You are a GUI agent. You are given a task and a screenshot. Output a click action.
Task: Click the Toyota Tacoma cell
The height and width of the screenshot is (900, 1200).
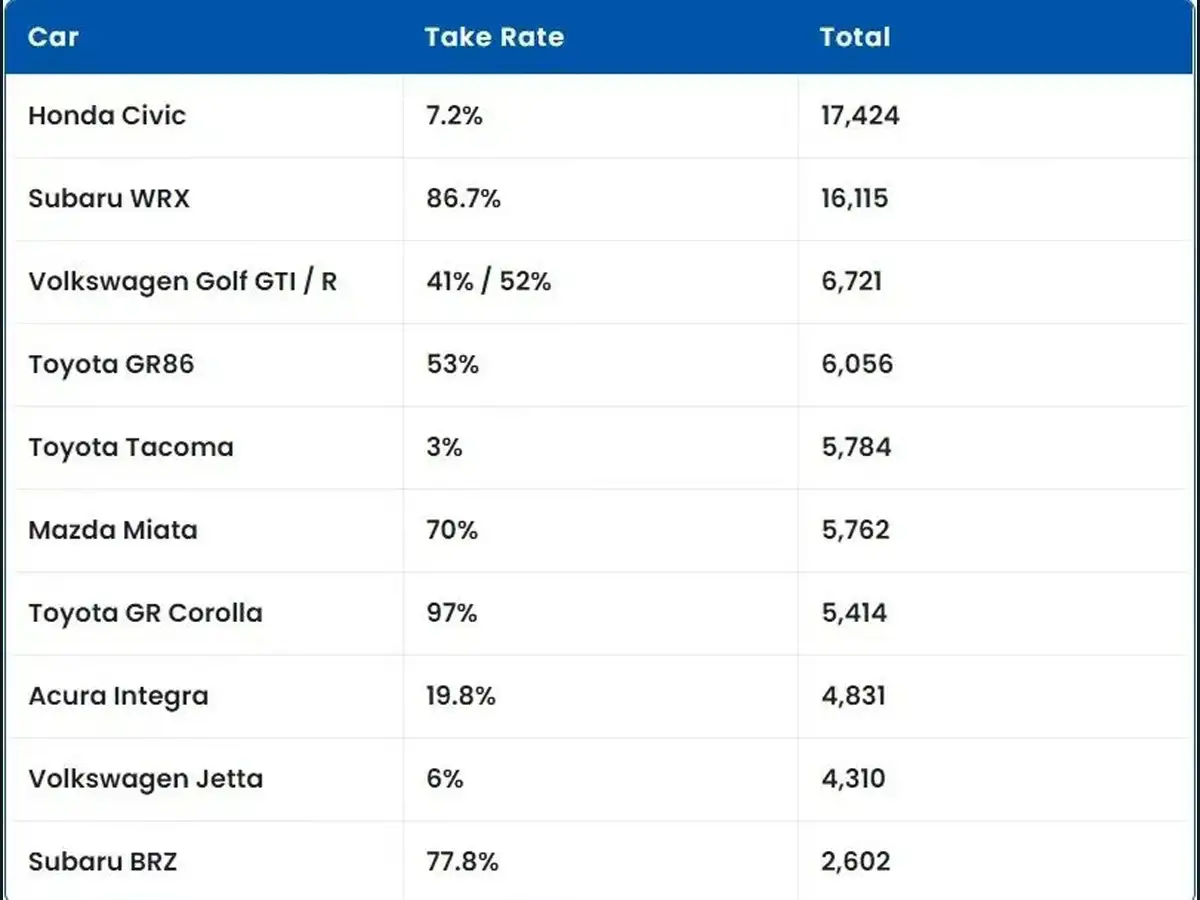(131, 447)
